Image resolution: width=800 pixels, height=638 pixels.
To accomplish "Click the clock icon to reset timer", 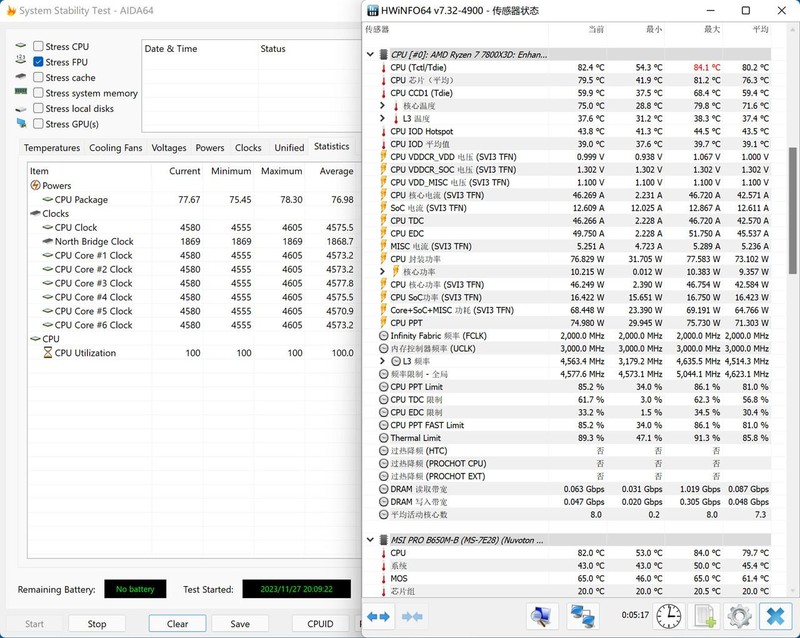I will [x=669, y=616].
